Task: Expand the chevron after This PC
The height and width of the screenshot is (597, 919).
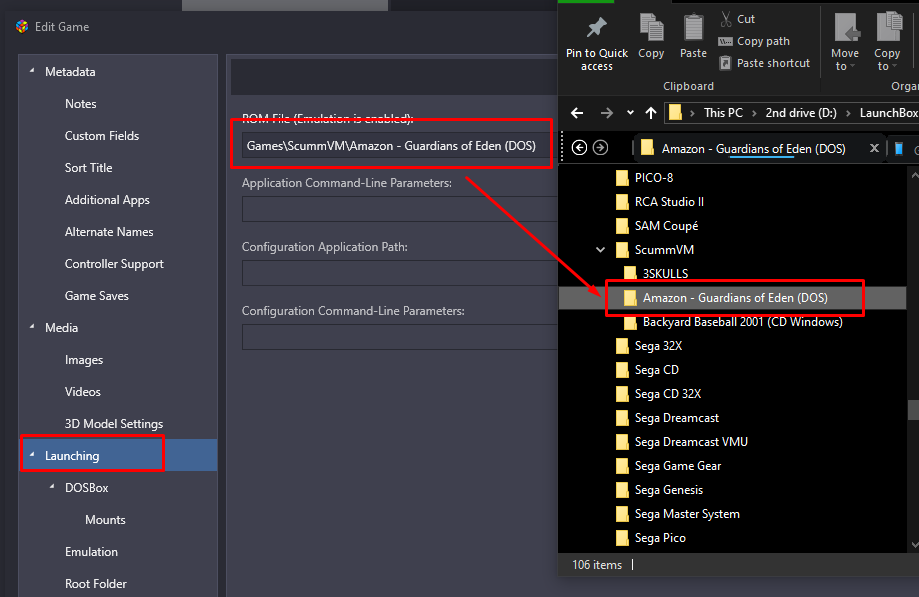Action: tap(754, 112)
